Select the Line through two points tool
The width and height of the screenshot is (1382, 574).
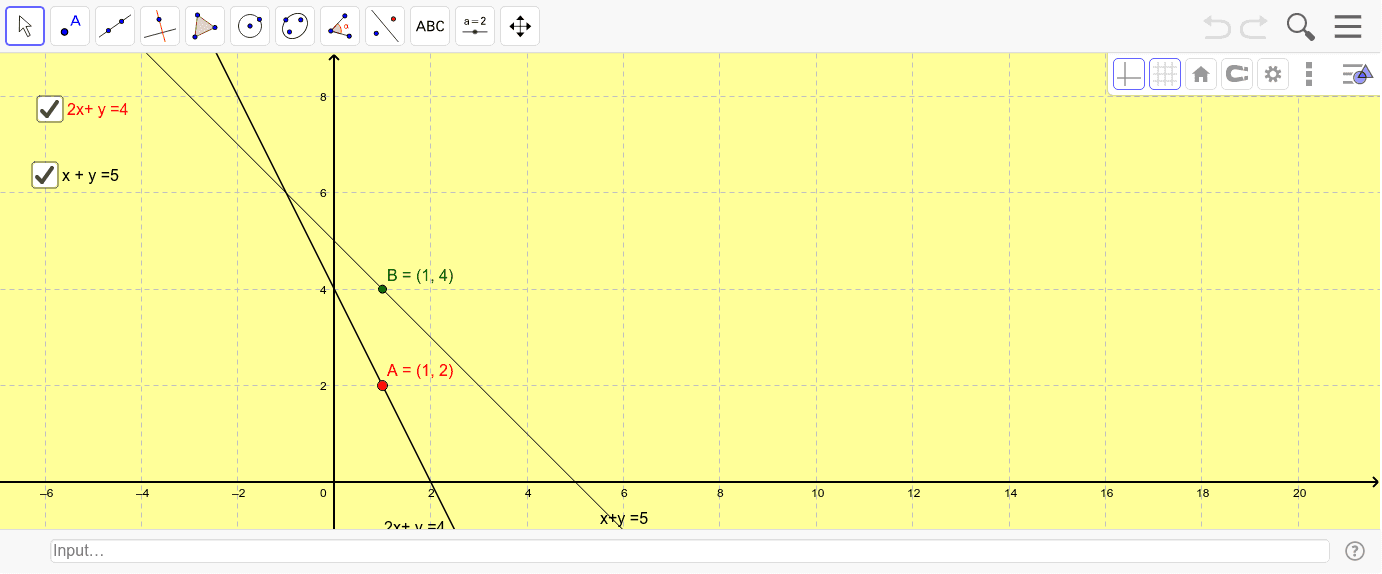[115, 26]
